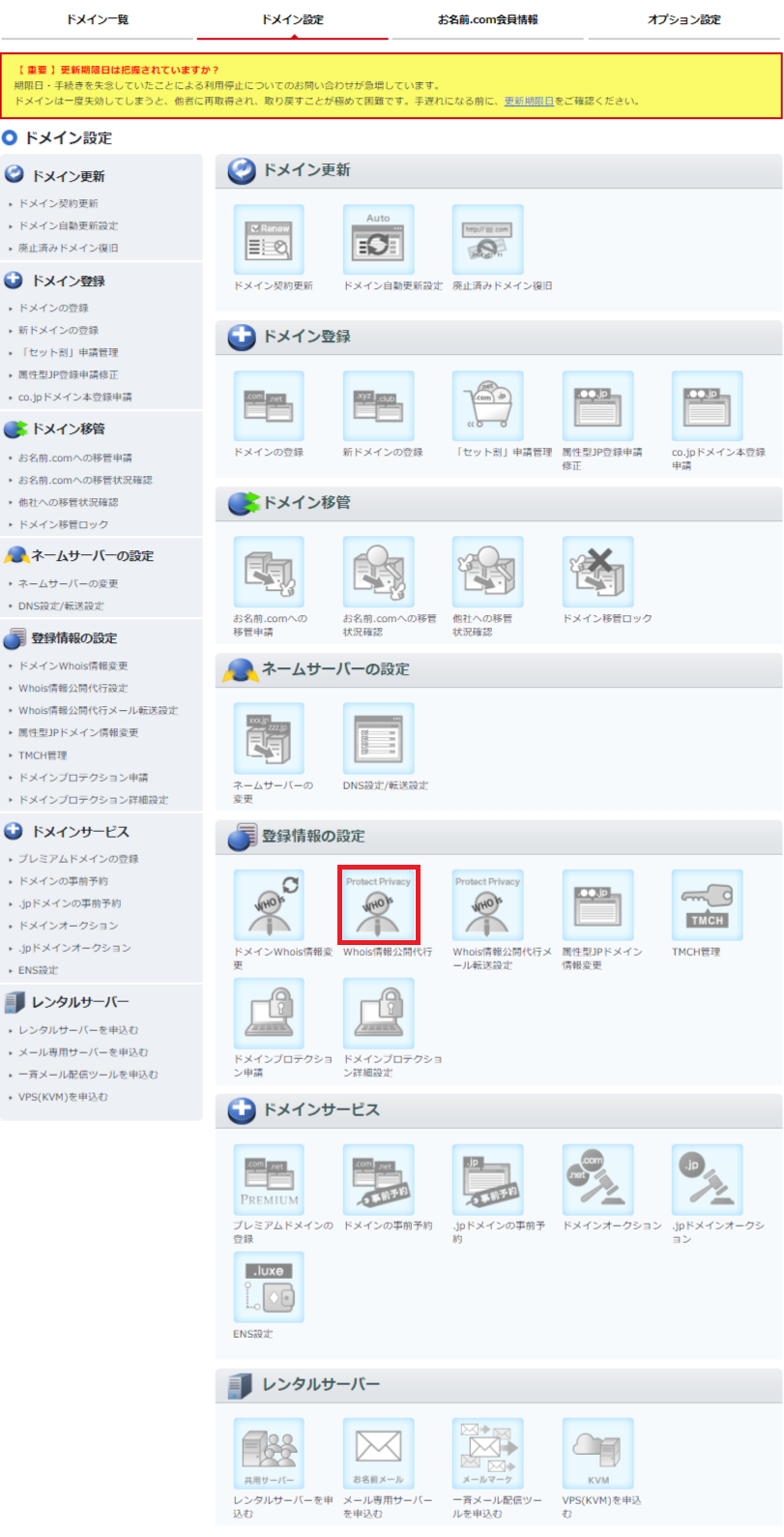Open the ENS設定 .luxe icon
The image size is (784, 1537).
pos(269,1287)
